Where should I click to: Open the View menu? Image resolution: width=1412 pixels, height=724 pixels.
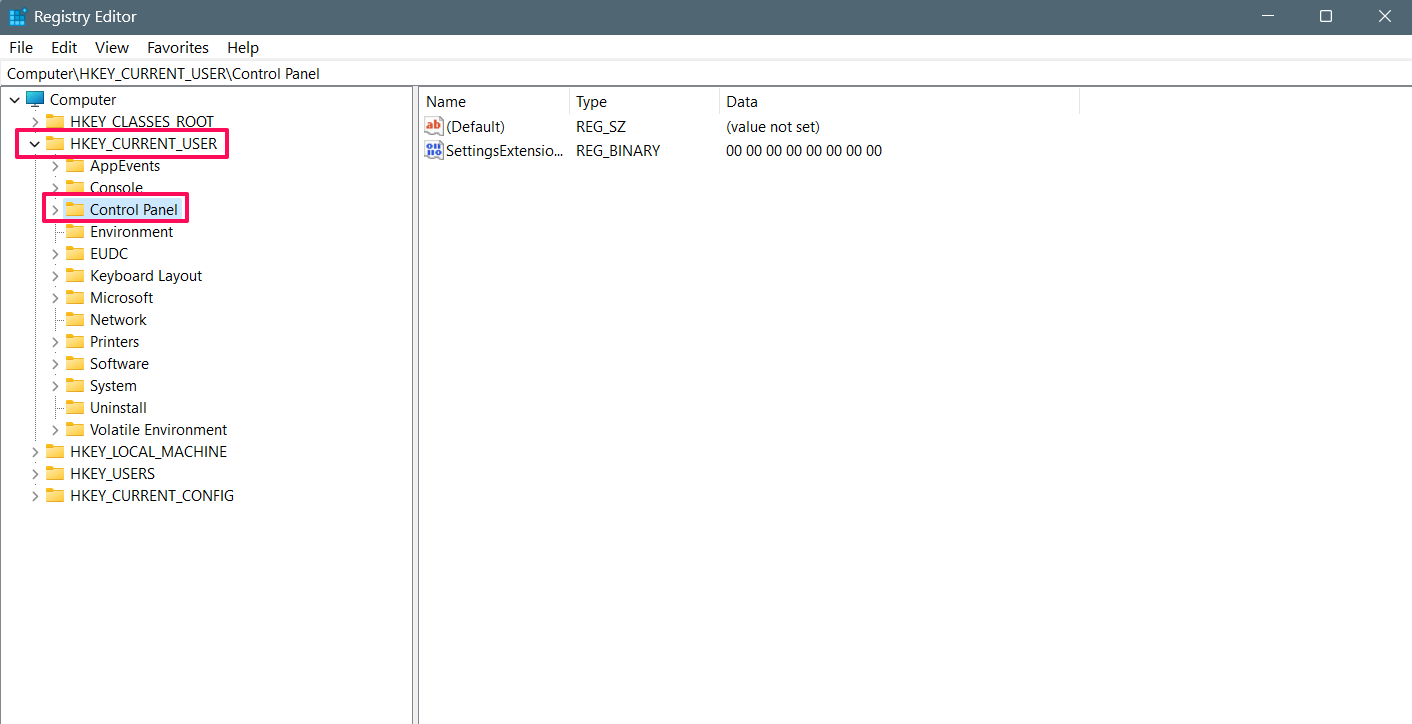112,48
